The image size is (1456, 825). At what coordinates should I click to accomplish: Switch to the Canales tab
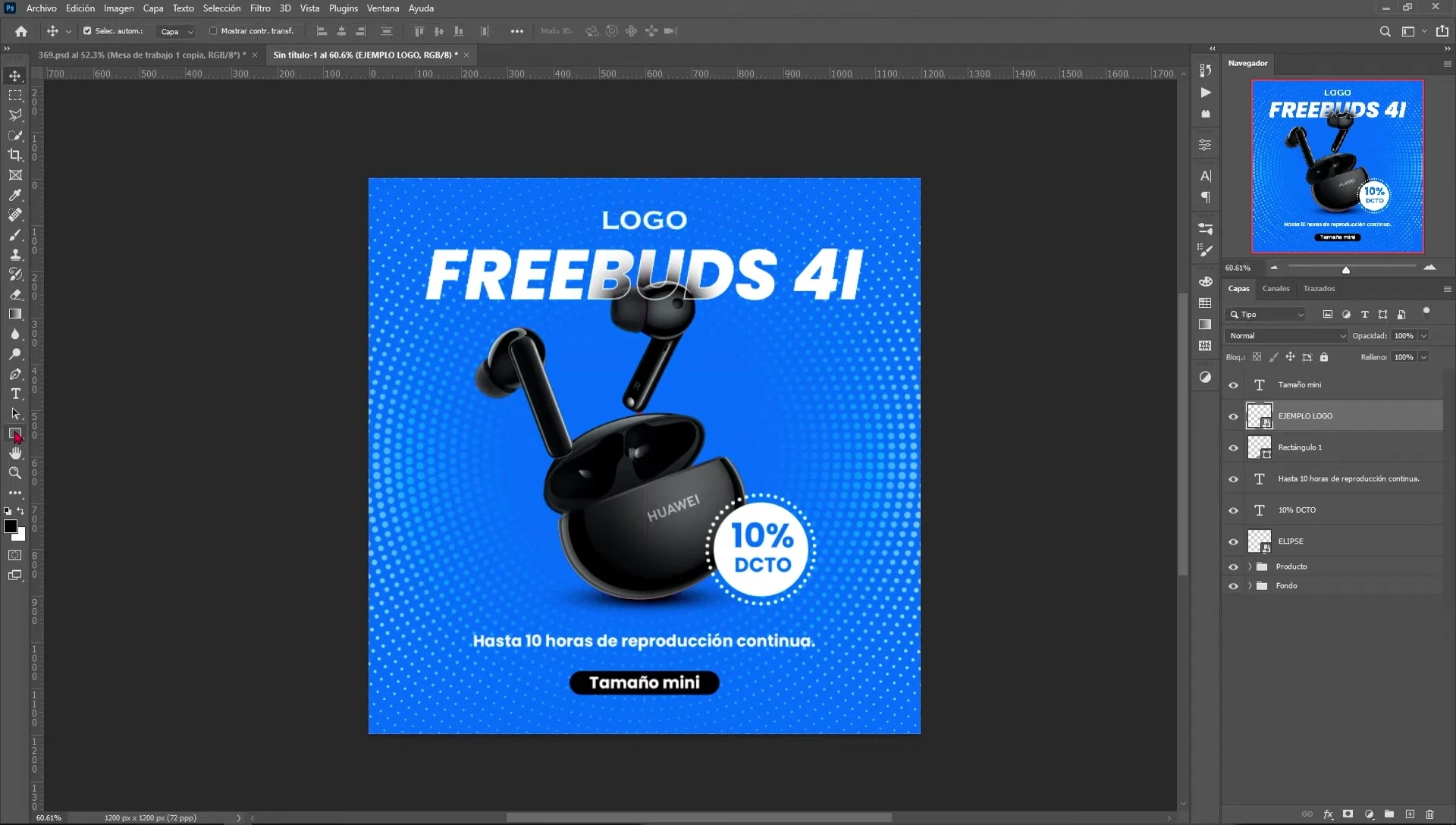1276,289
